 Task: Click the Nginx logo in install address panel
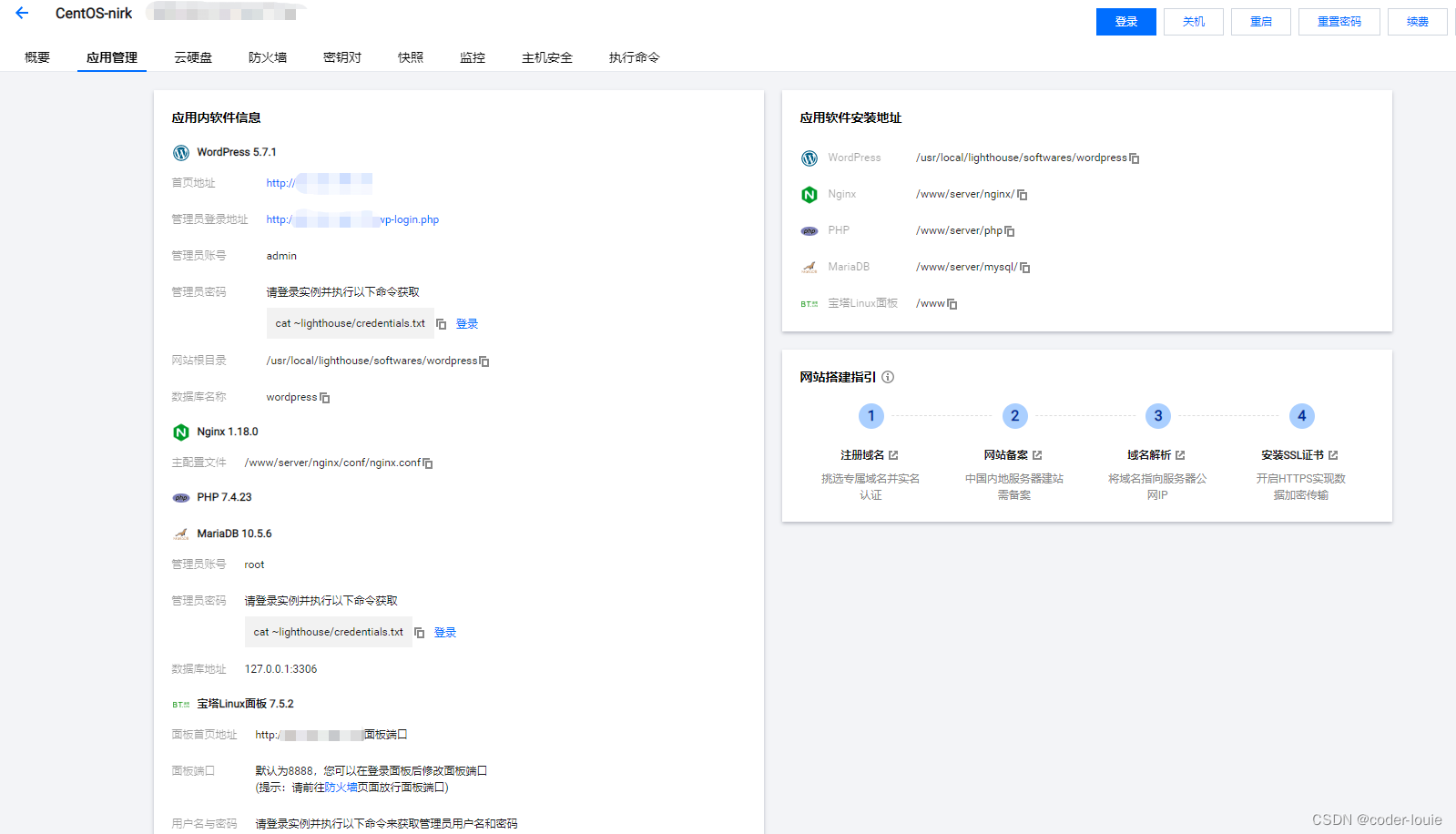pyautogui.click(x=809, y=195)
